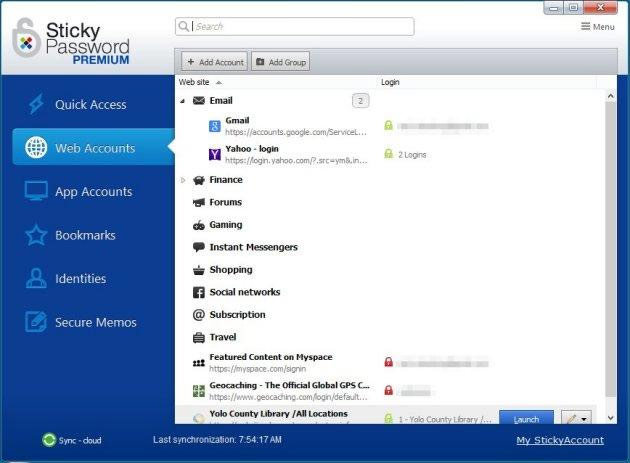
Task: Click the Instant Messengers speech bubble icon
Action: coord(199,247)
